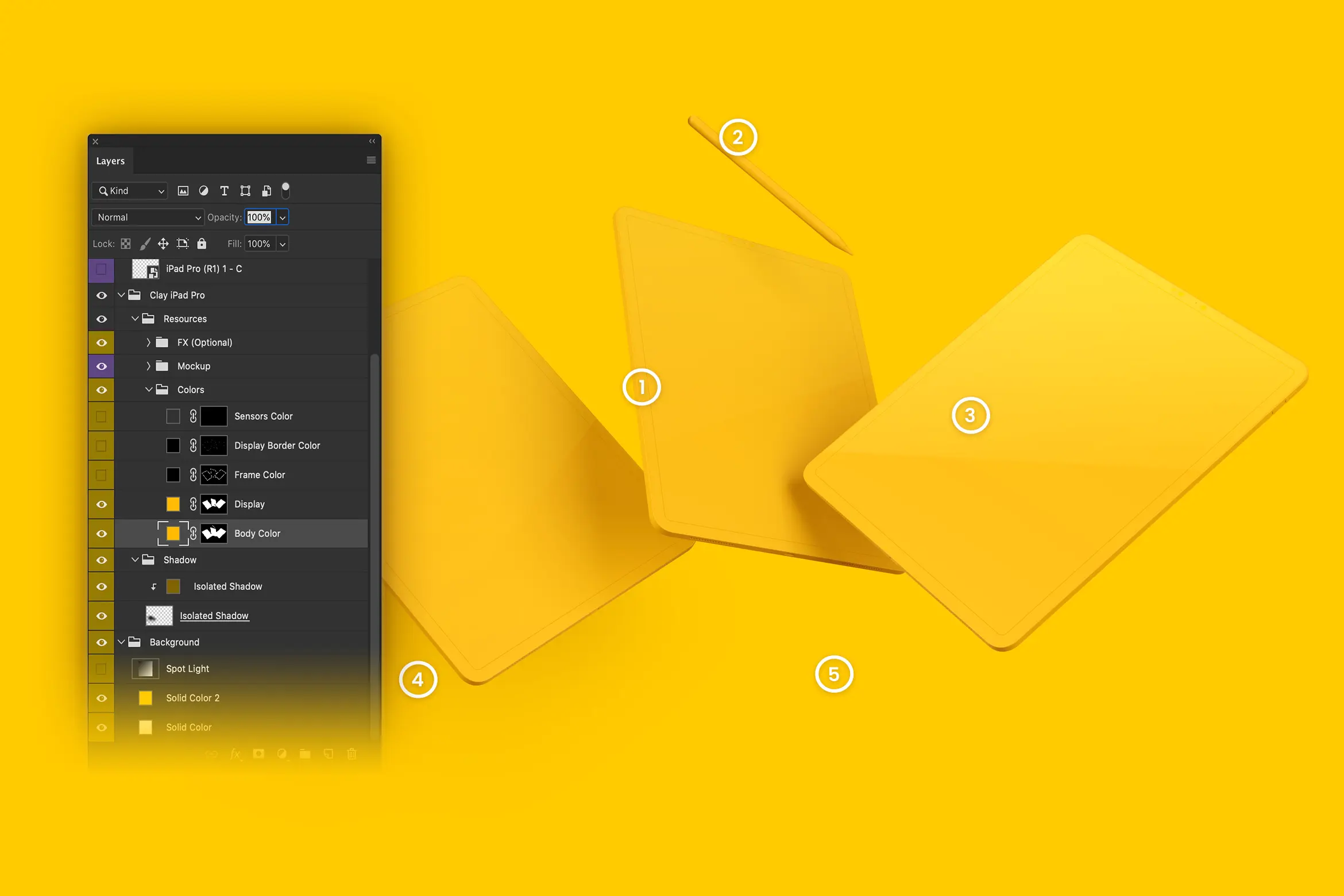The image size is (1344, 896).
Task: Lock artboard nesting icon
Action: click(183, 244)
